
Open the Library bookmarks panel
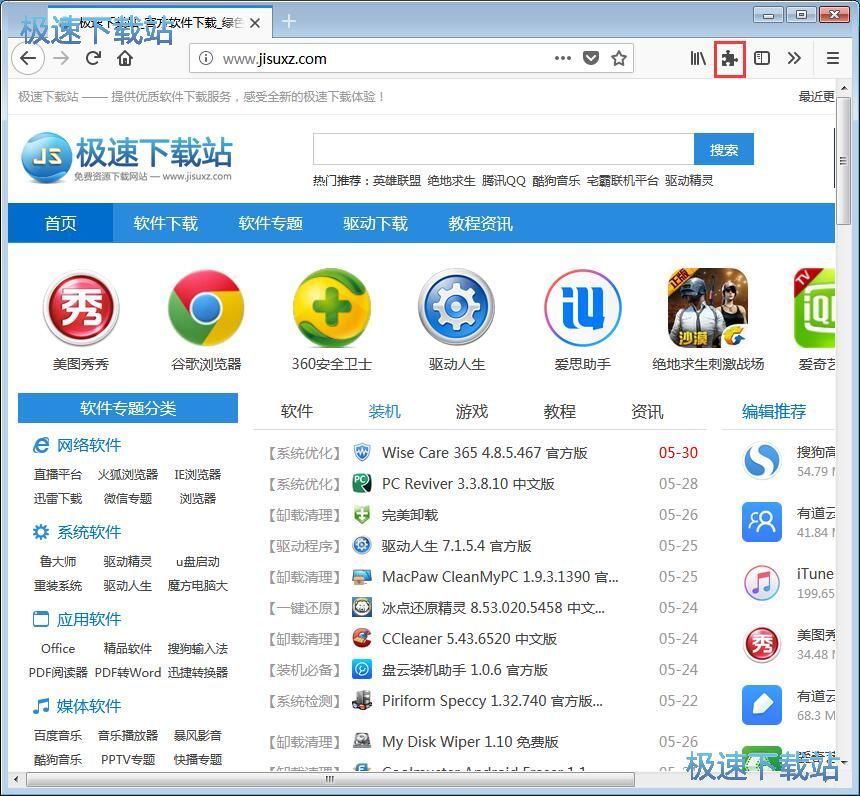(698, 58)
